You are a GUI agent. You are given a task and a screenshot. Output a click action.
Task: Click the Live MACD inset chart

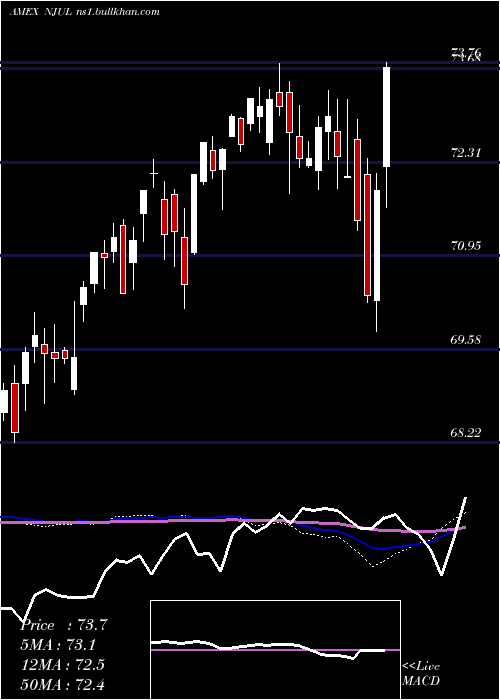tap(275, 650)
